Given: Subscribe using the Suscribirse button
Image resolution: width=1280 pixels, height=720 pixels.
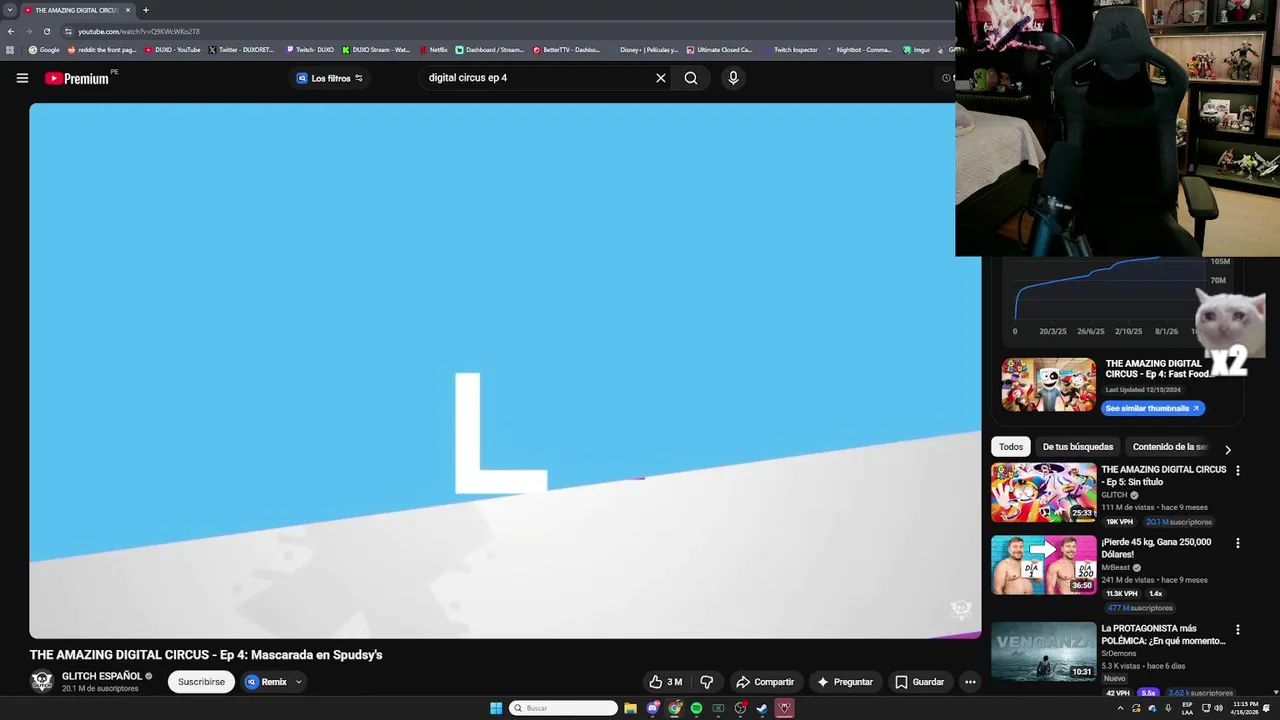Looking at the screenshot, I should coord(201,682).
